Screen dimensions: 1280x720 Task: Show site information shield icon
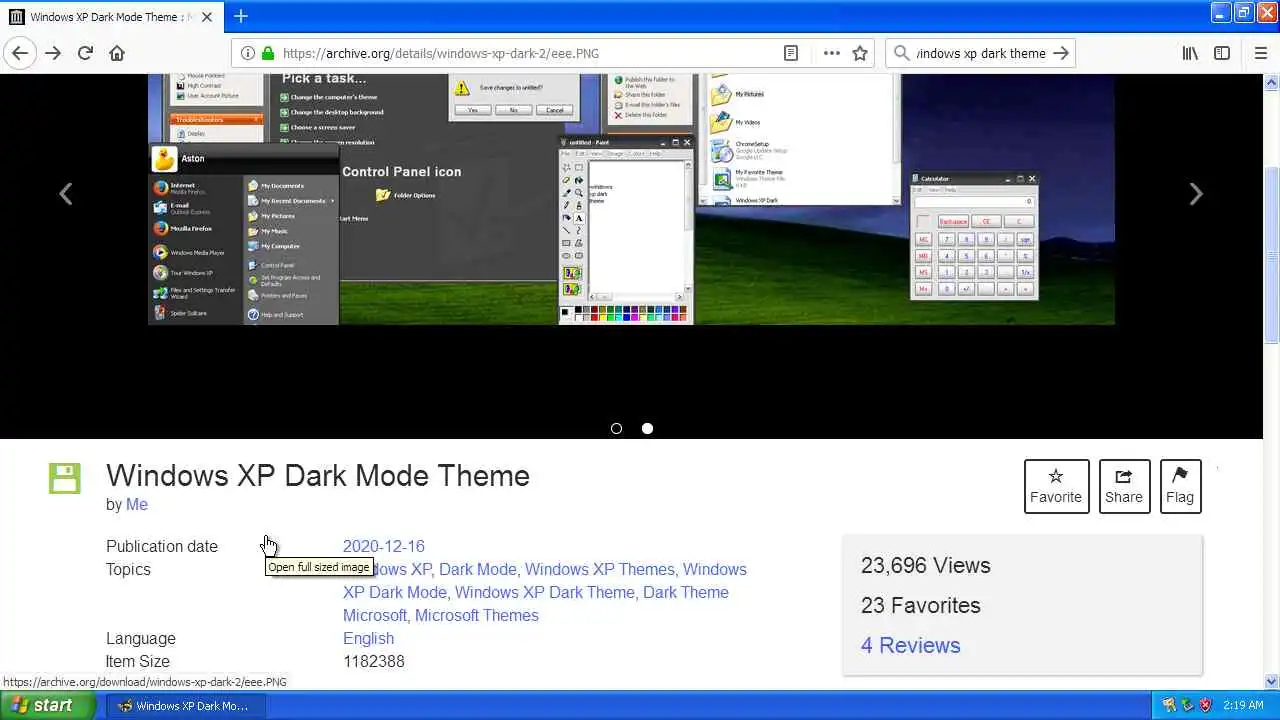tap(247, 53)
